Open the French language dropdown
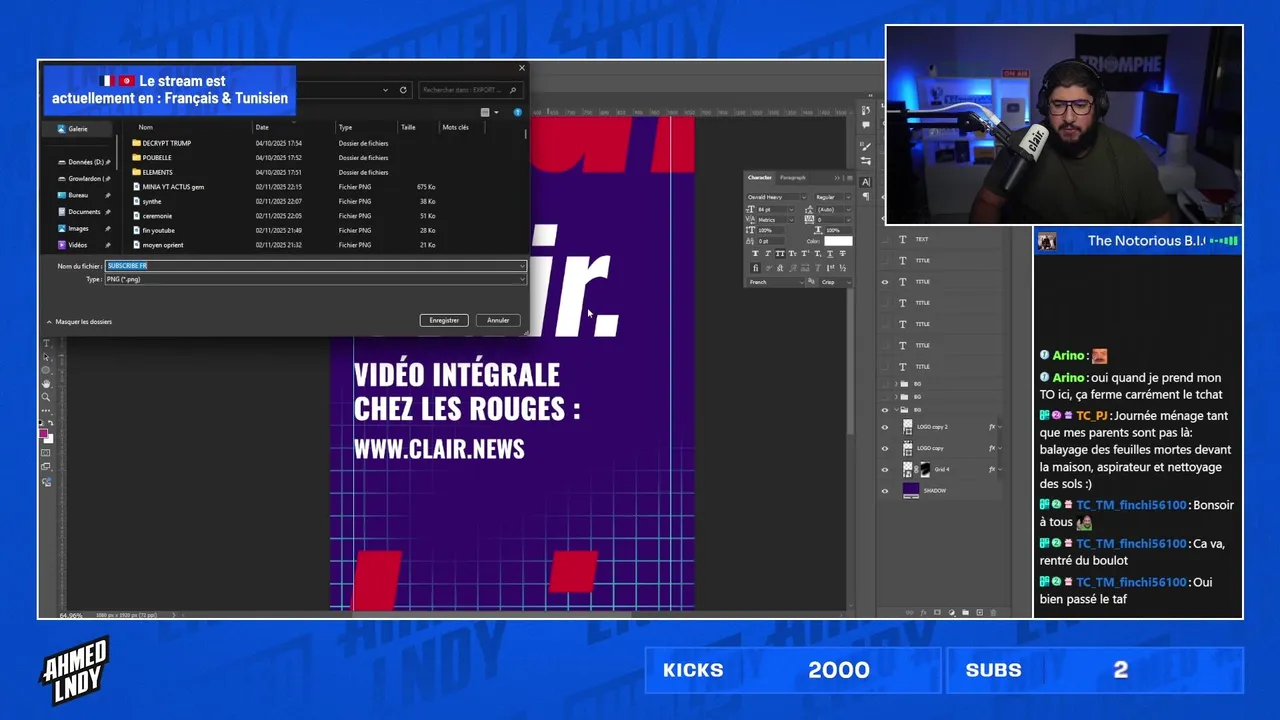Screen dimensions: 1280x720 tap(802, 282)
